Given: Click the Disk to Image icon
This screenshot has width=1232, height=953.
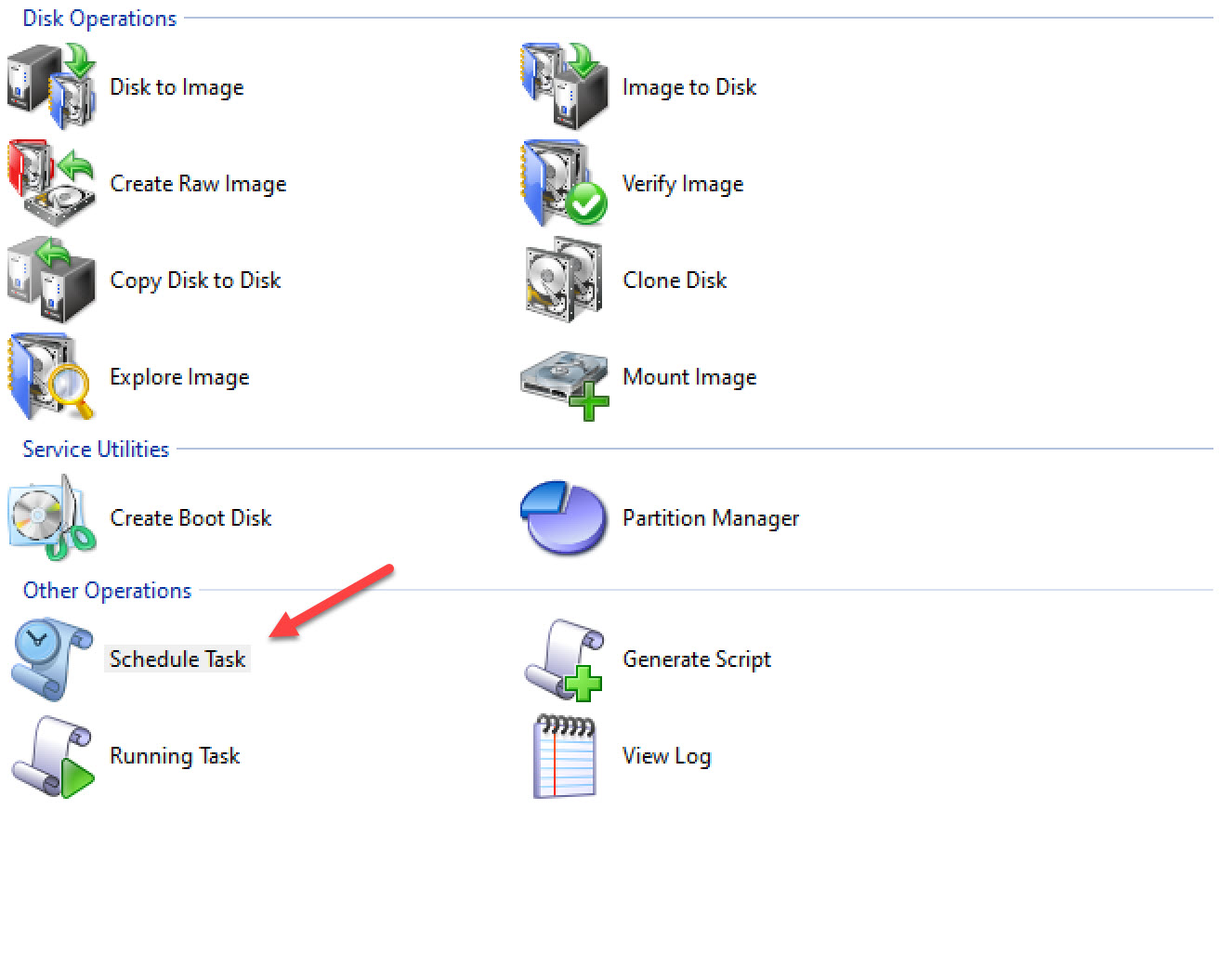Looking at the screenshot, I should pos(52,86).
